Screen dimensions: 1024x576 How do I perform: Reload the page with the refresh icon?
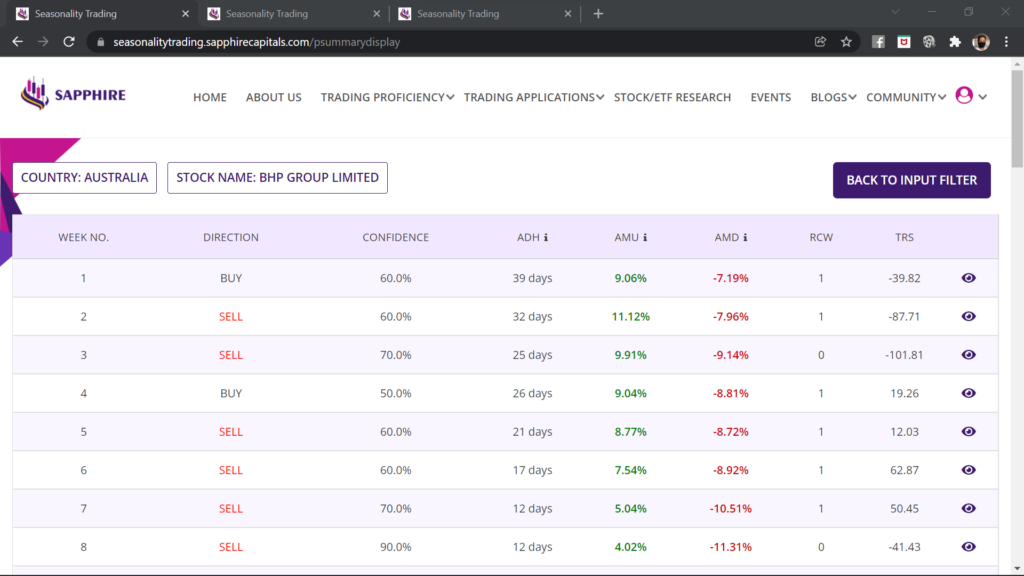pos(69,42)
